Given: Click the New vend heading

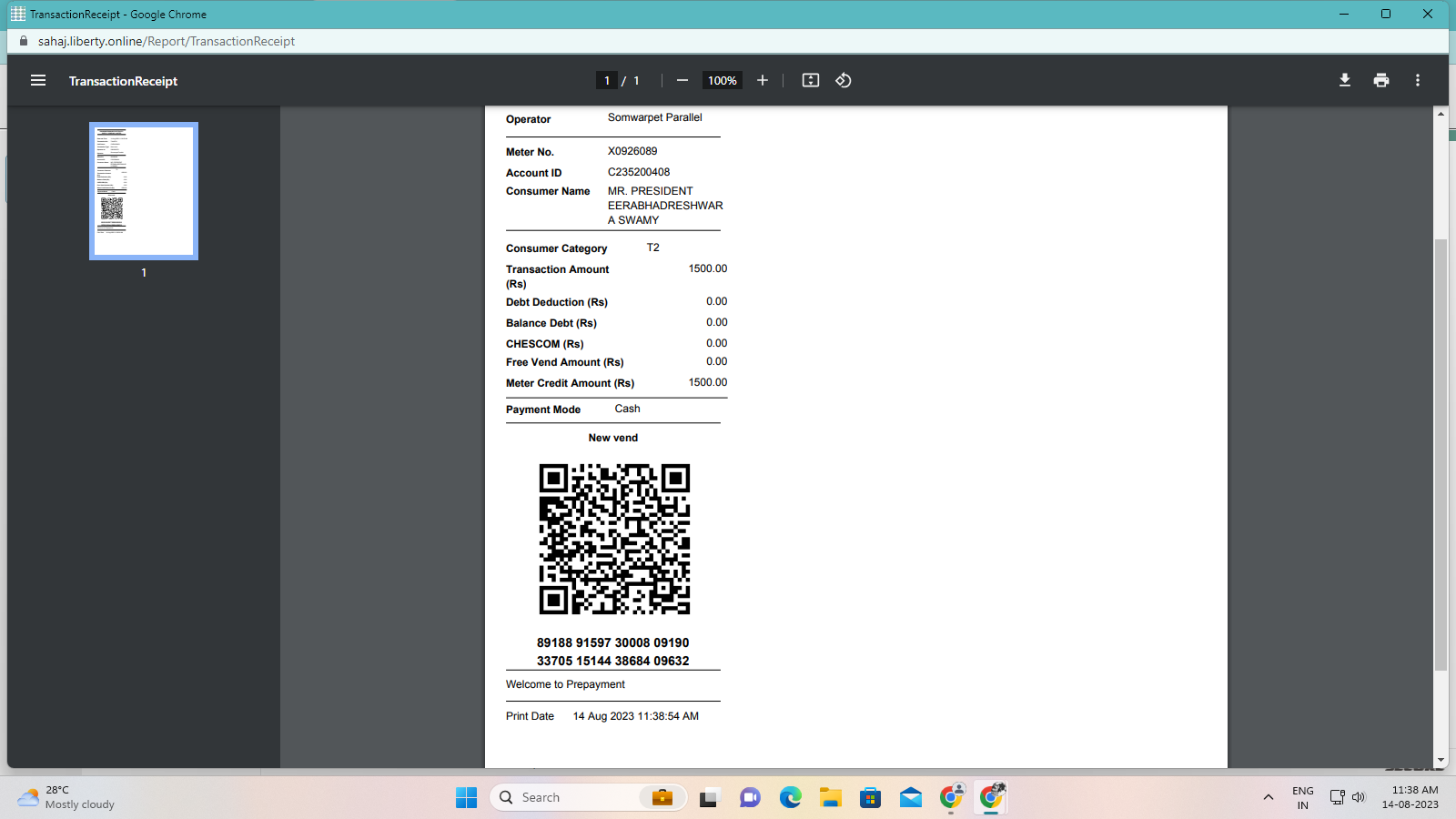Looking at the screenshot, I should click(613, 438).
